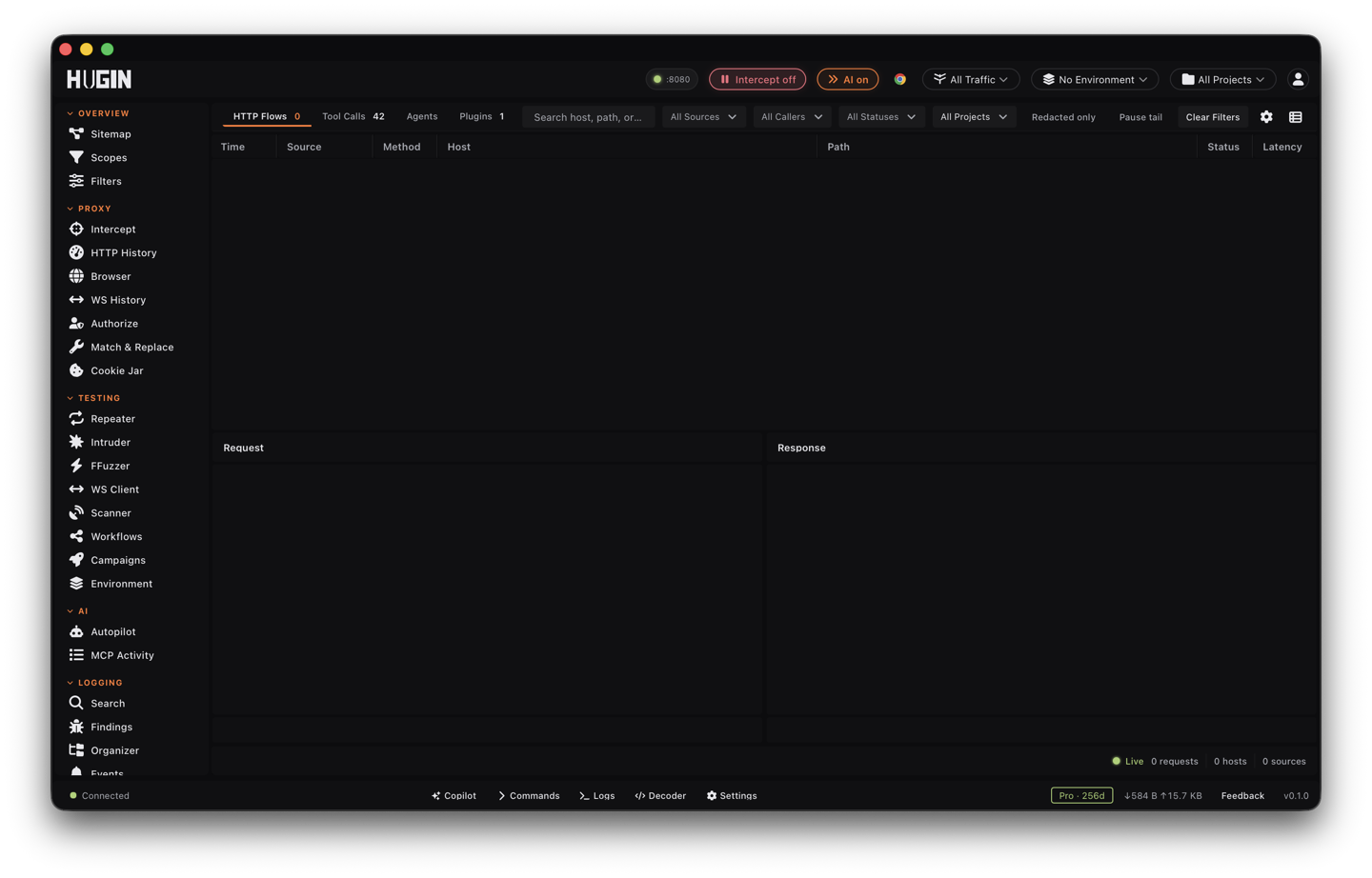Open the All Traffic dropdown
Screen dimensions: 1372x878
click(x=971, y=79)
